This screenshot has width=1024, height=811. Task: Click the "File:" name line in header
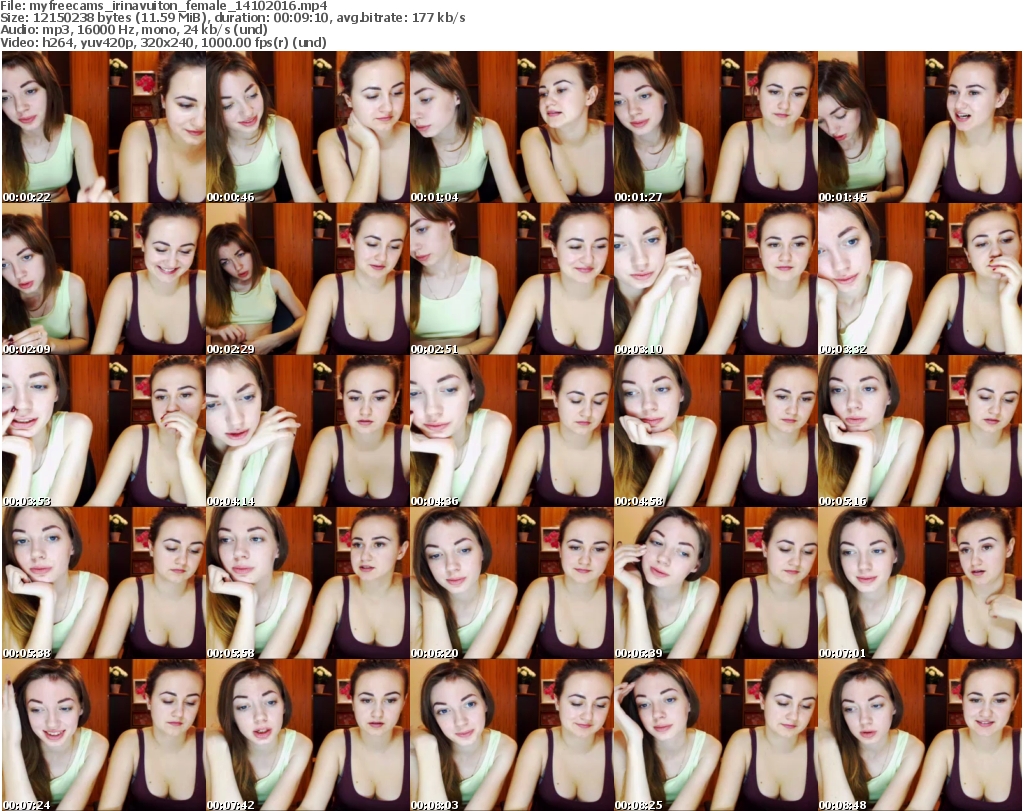[x=164, y=6]
